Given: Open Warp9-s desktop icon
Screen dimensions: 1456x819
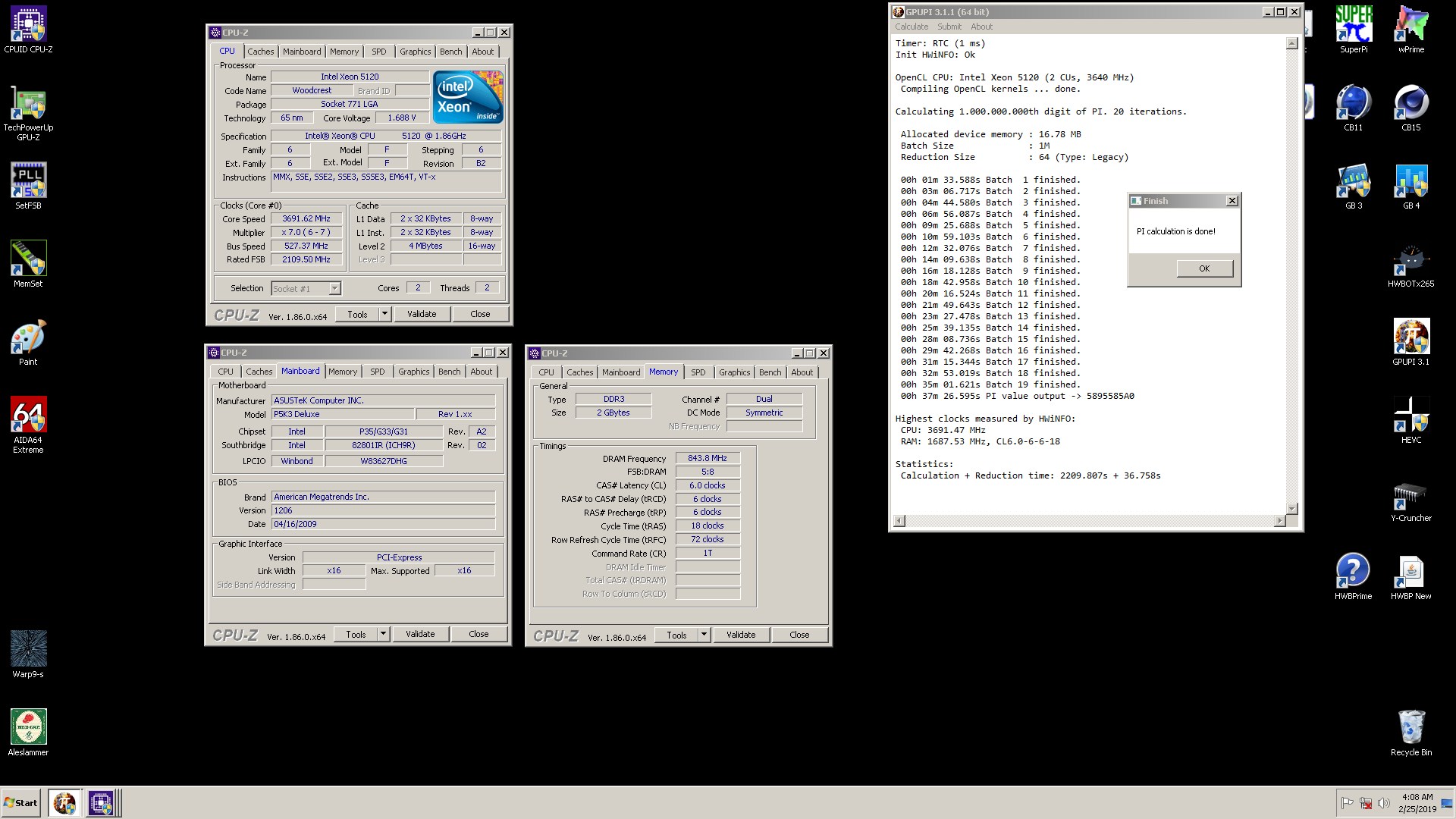Looking at the screenshot, I should pos(28,655).
